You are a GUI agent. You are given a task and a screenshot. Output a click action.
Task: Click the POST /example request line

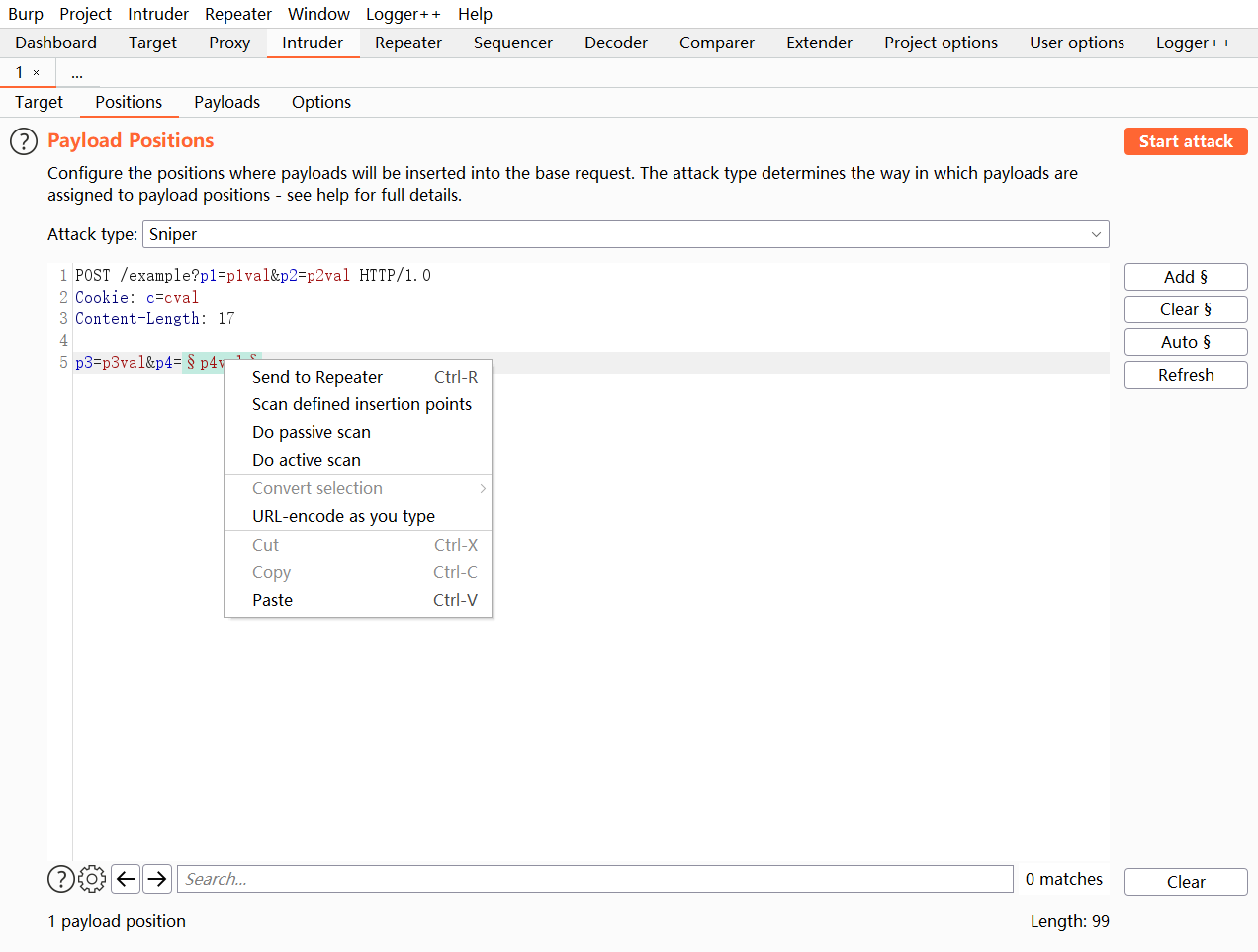coord(253,275)
